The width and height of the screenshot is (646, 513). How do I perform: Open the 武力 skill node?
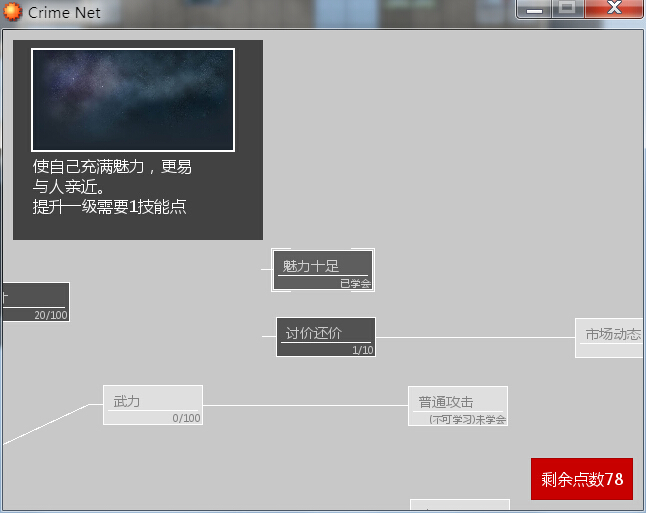pos(153,405)
